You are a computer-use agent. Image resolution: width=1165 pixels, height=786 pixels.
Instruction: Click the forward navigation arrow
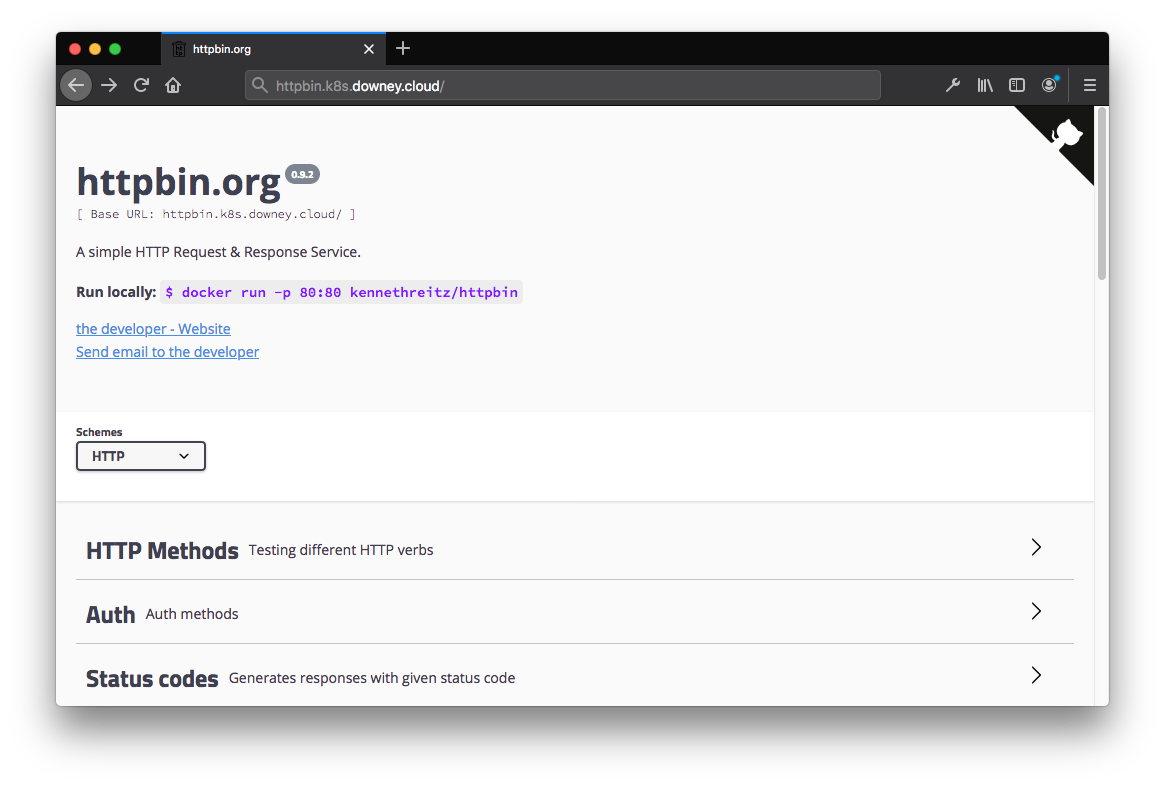click(109, 85)
